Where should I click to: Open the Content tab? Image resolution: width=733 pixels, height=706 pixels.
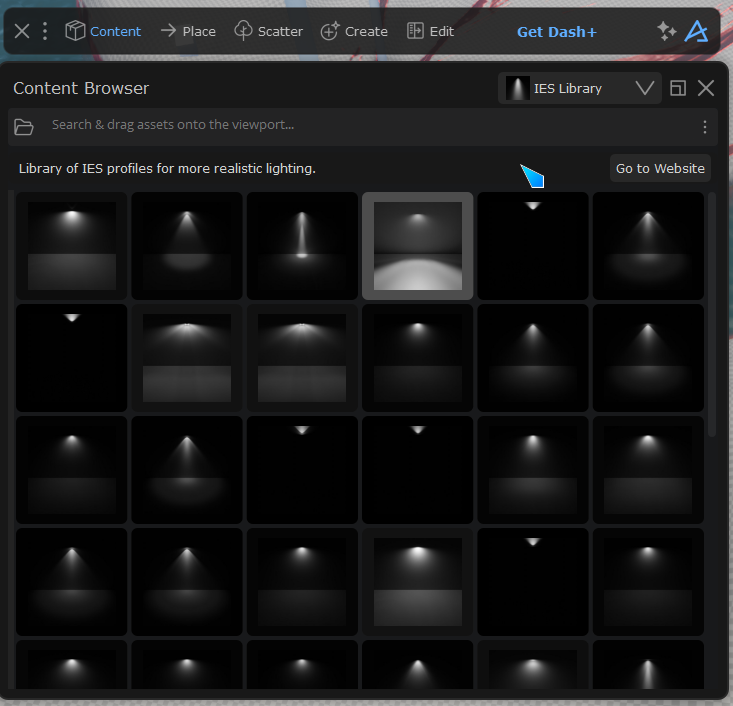tap(103, 31)
